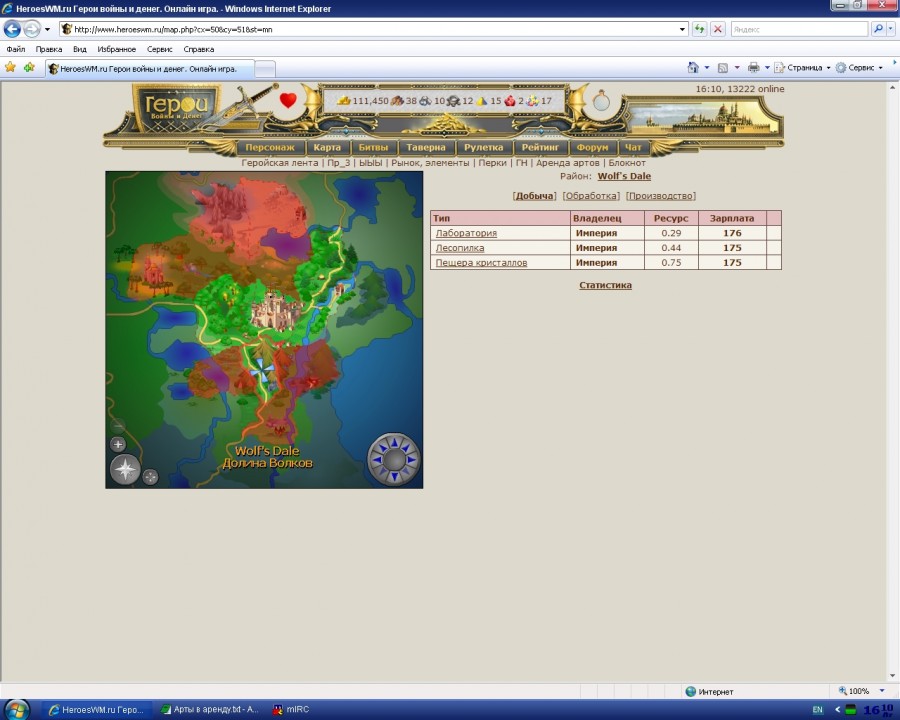Image resolution: width=900 pixels, height=720 pixels.
Task: Expand the Home button dropdown arrow
Action: [707, 68]
